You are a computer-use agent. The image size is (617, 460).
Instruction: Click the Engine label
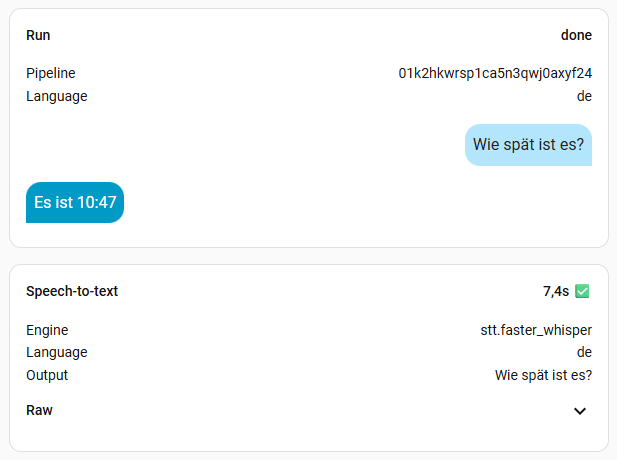click(47, 330)
